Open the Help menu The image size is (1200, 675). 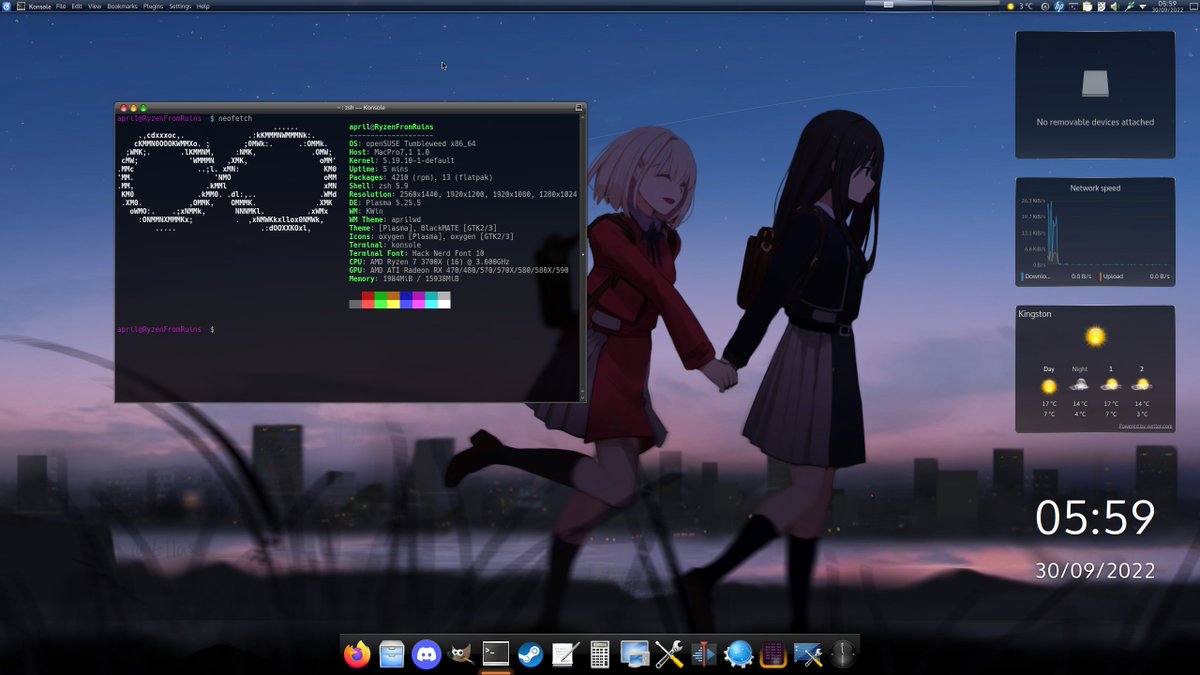203,6
